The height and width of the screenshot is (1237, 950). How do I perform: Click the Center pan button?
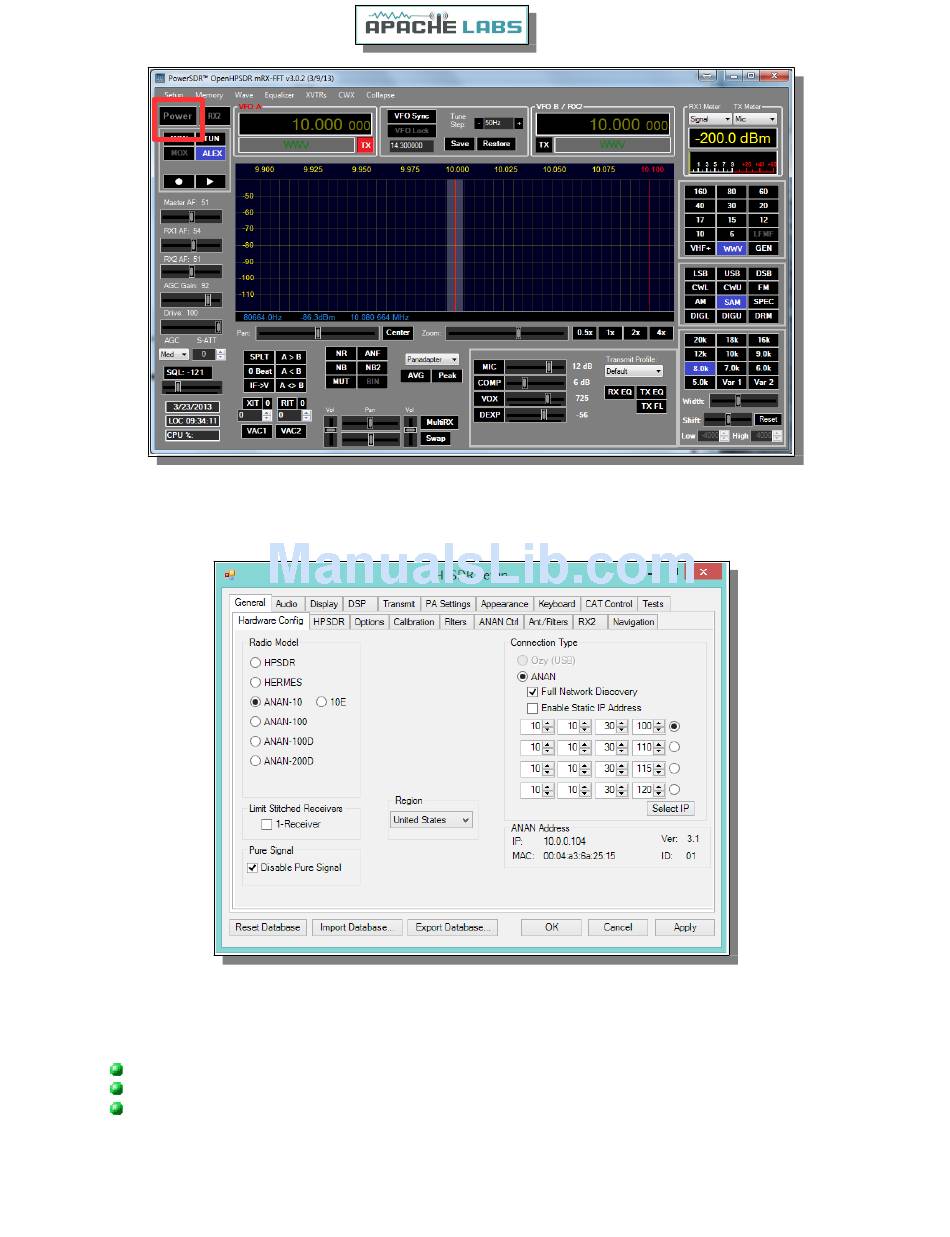click(398, 333)
